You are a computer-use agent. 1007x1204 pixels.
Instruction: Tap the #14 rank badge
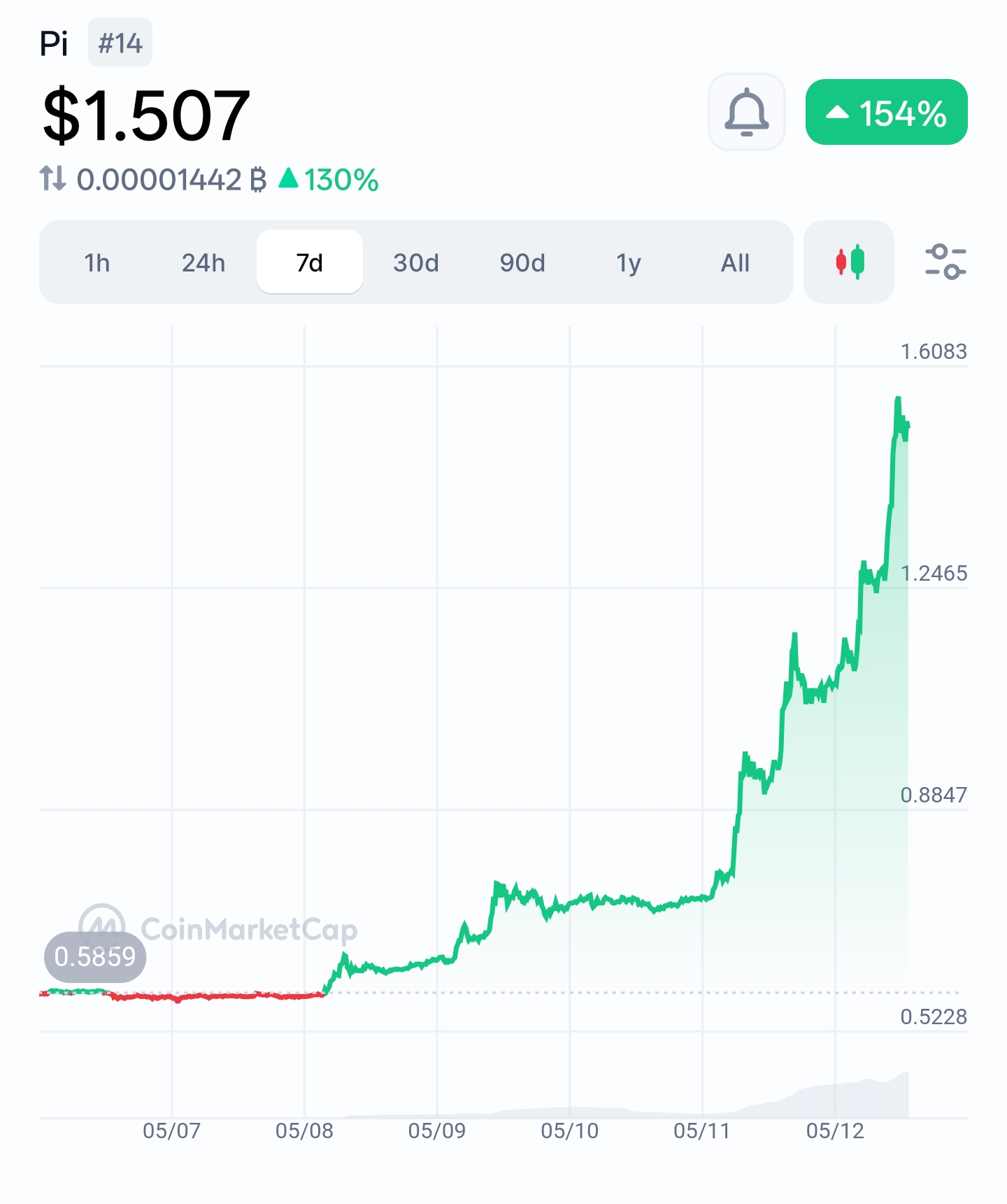coord(120,43)
